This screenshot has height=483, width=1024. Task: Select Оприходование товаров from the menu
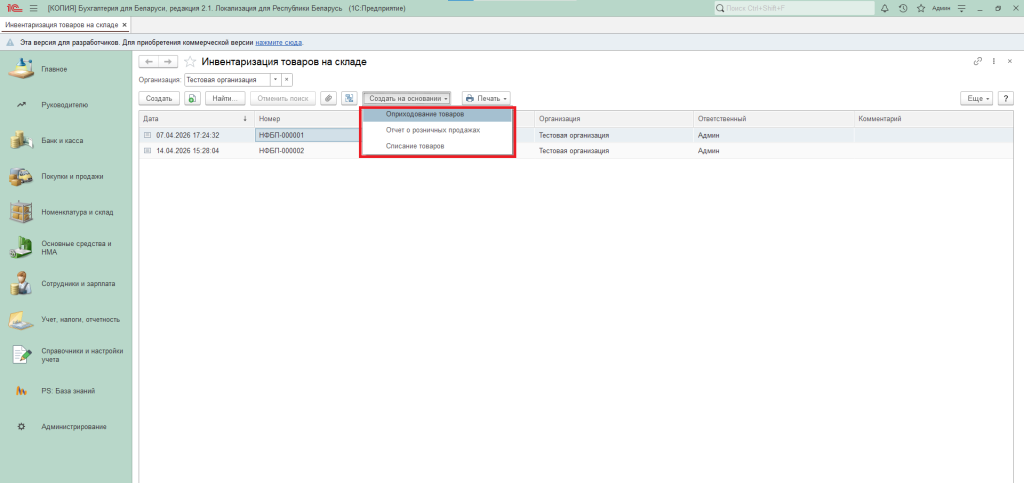tap(424, 114)
